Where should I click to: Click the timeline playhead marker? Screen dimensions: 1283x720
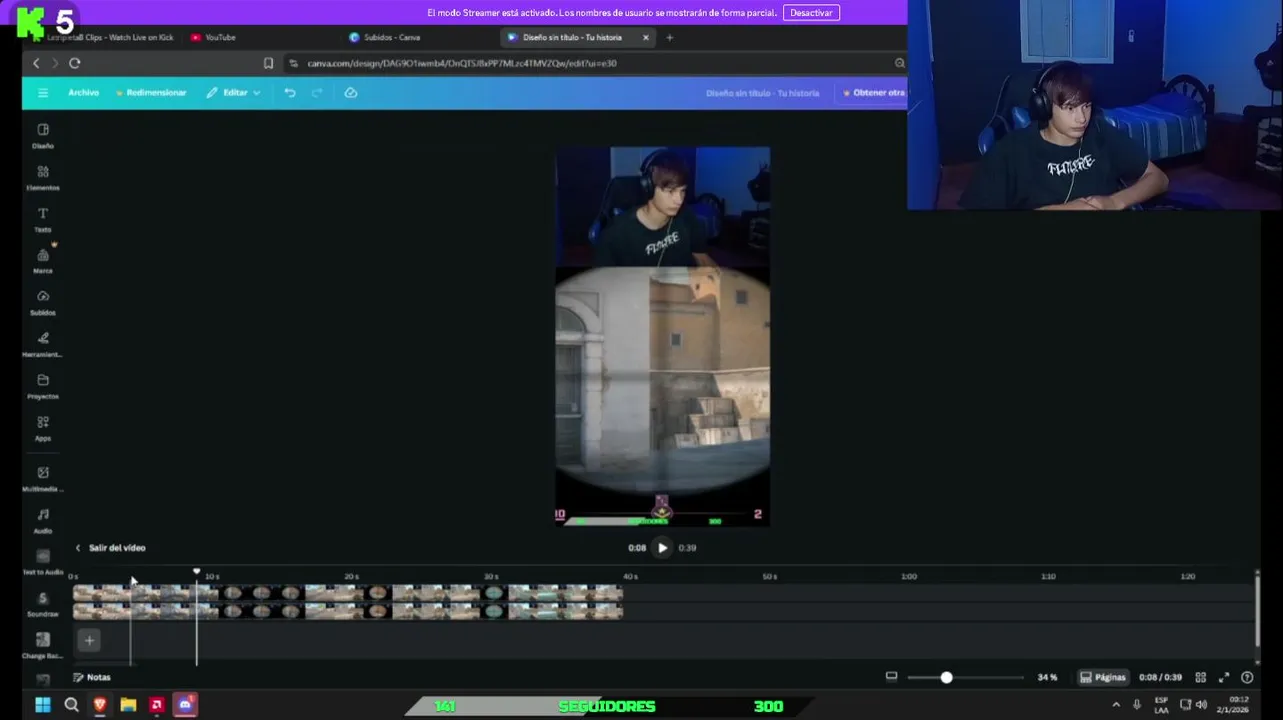[x=197, y=571]
